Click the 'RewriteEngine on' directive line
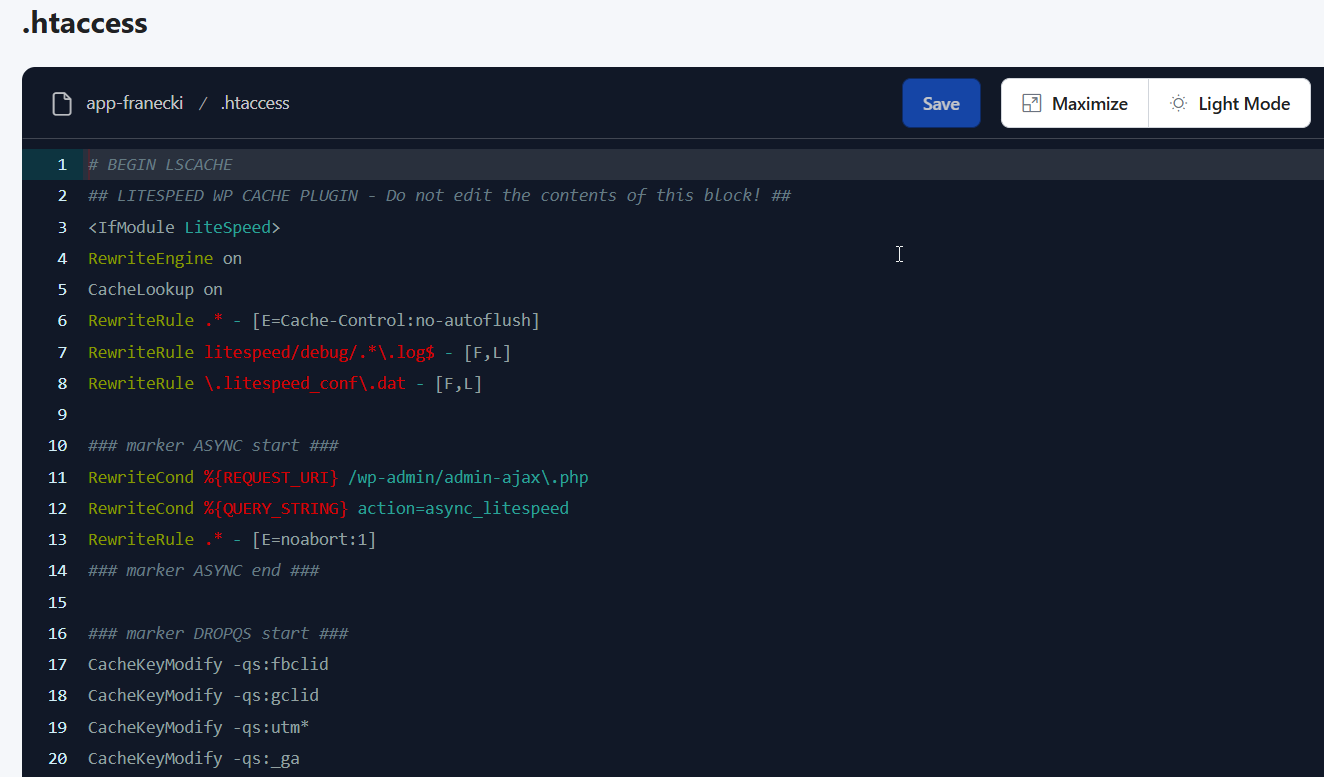Screen dimensions: 1324x777 click(165, 259)
